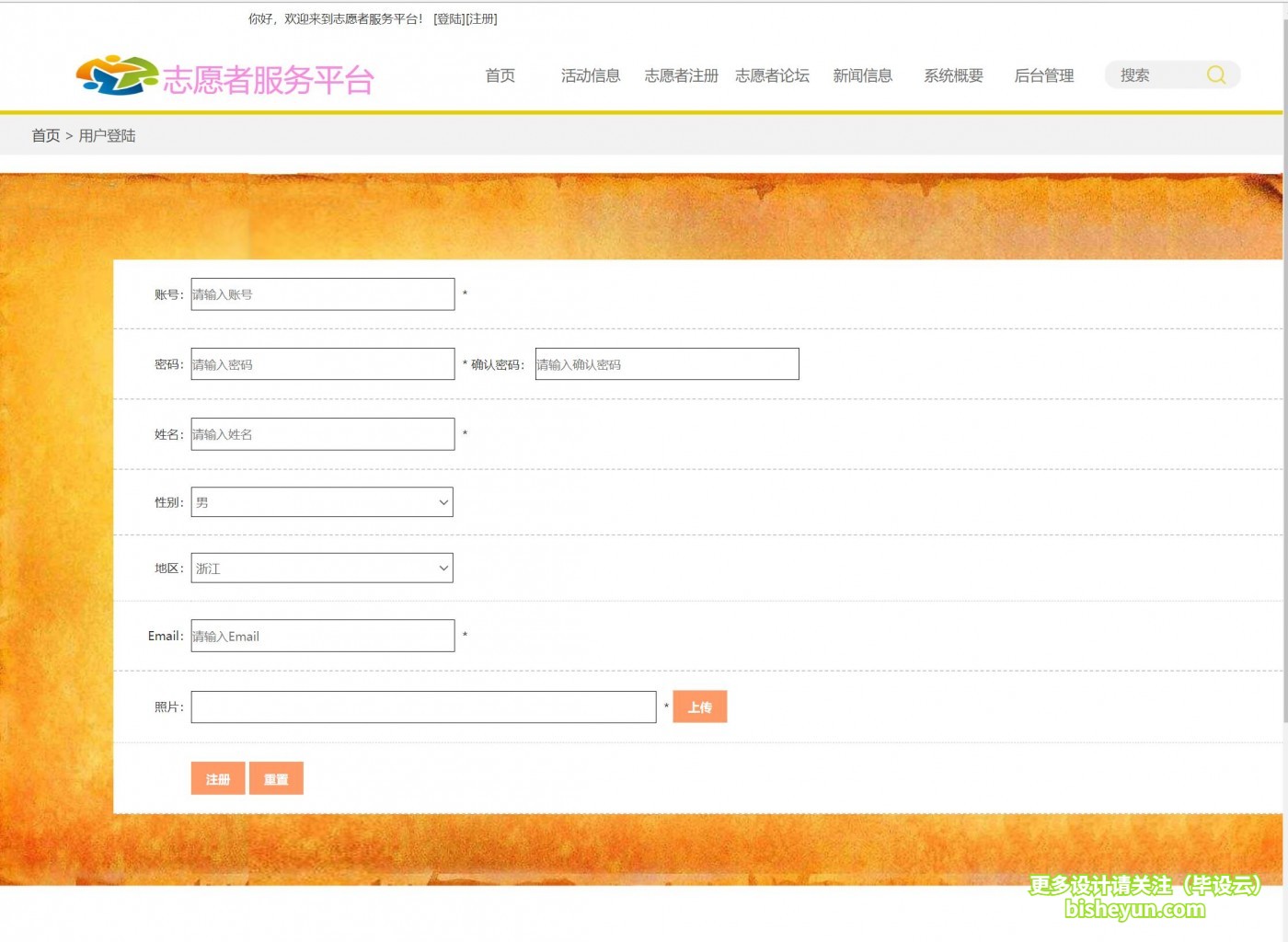Image resolution: width=1288 pixels, height=942 pixels.
Task: Open 后台管理 in navigation
Action: coord(1043,76)
